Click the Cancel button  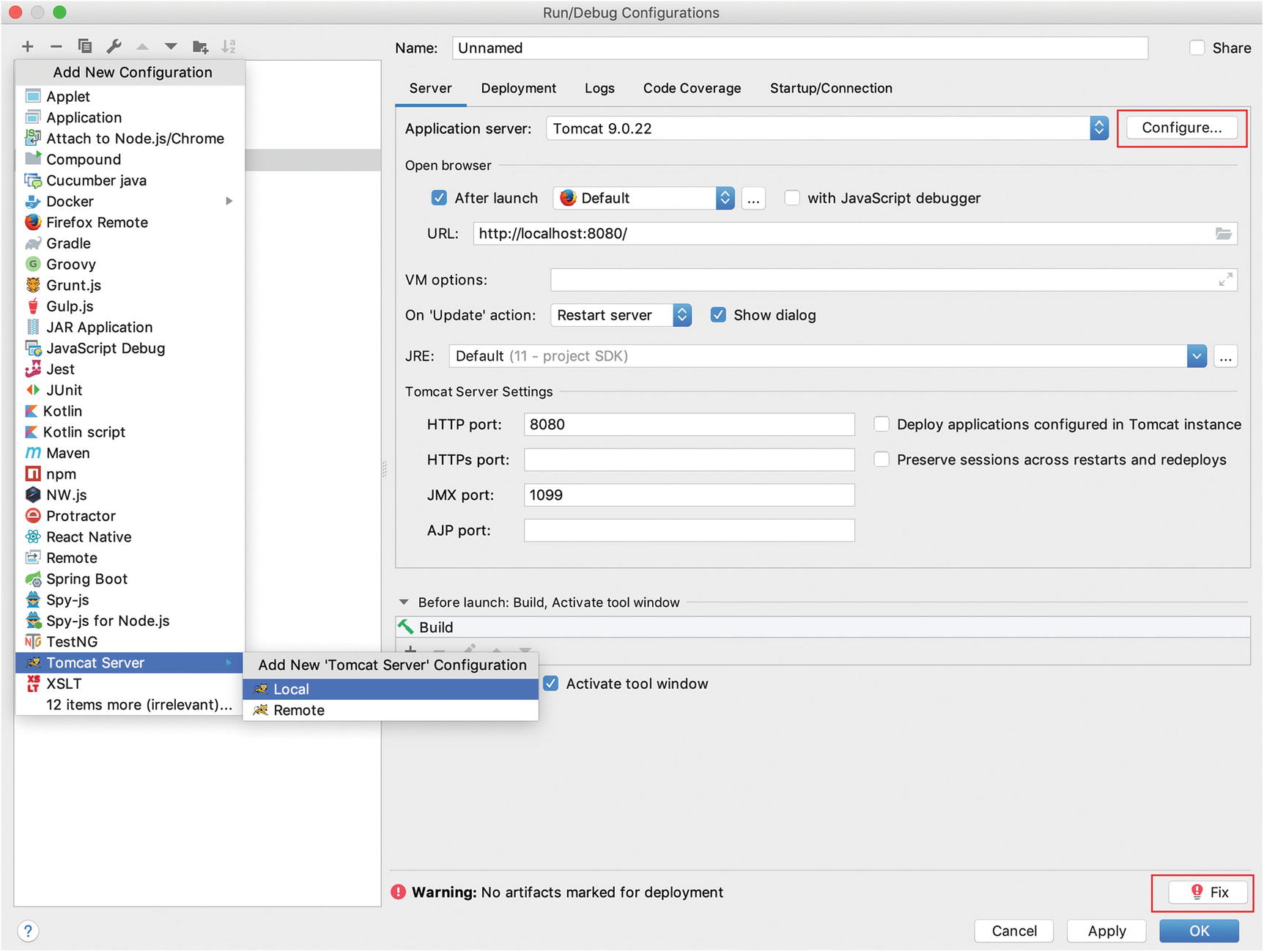1014,931
